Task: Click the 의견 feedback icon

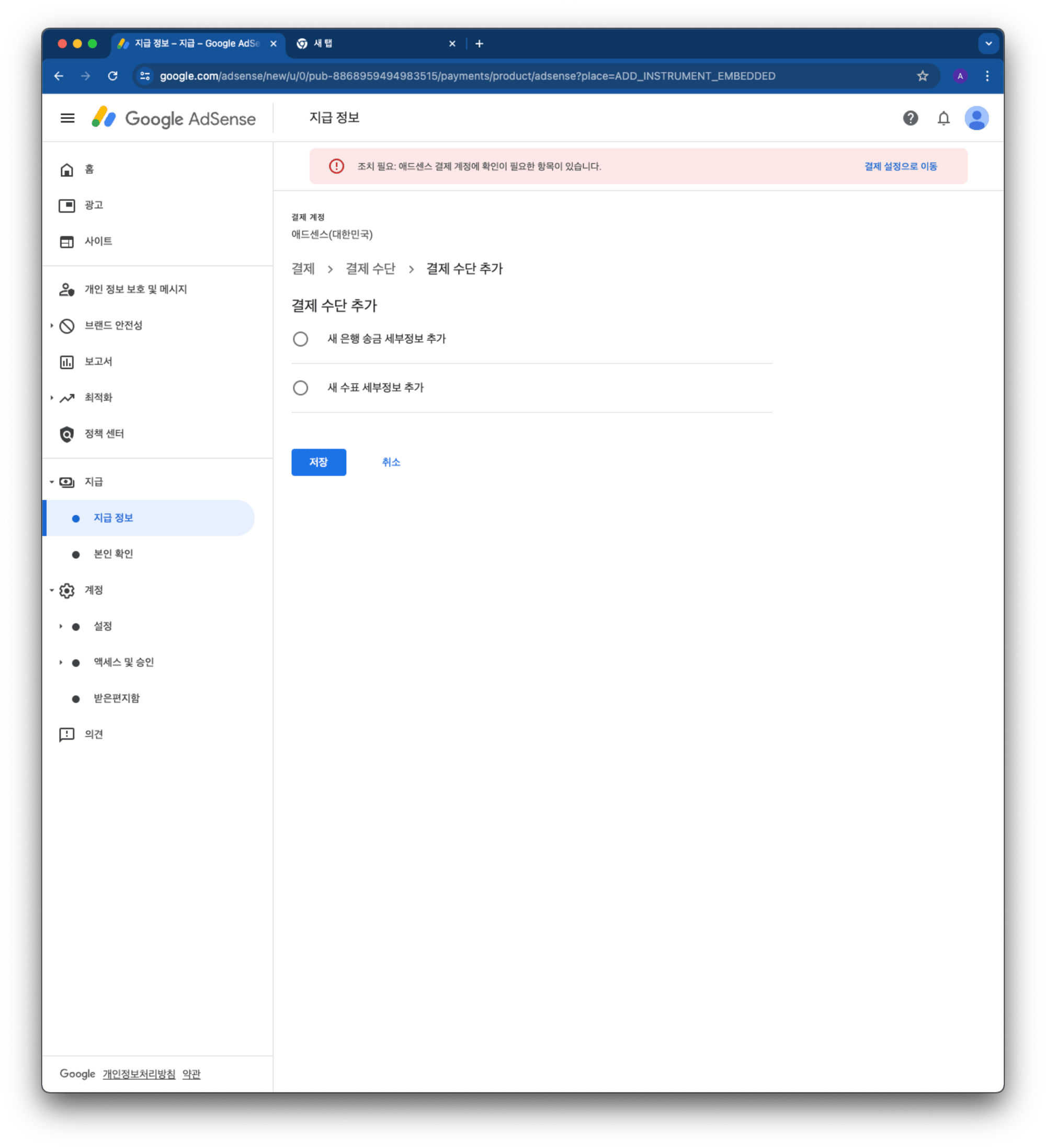Action: (x=66, y=735)
